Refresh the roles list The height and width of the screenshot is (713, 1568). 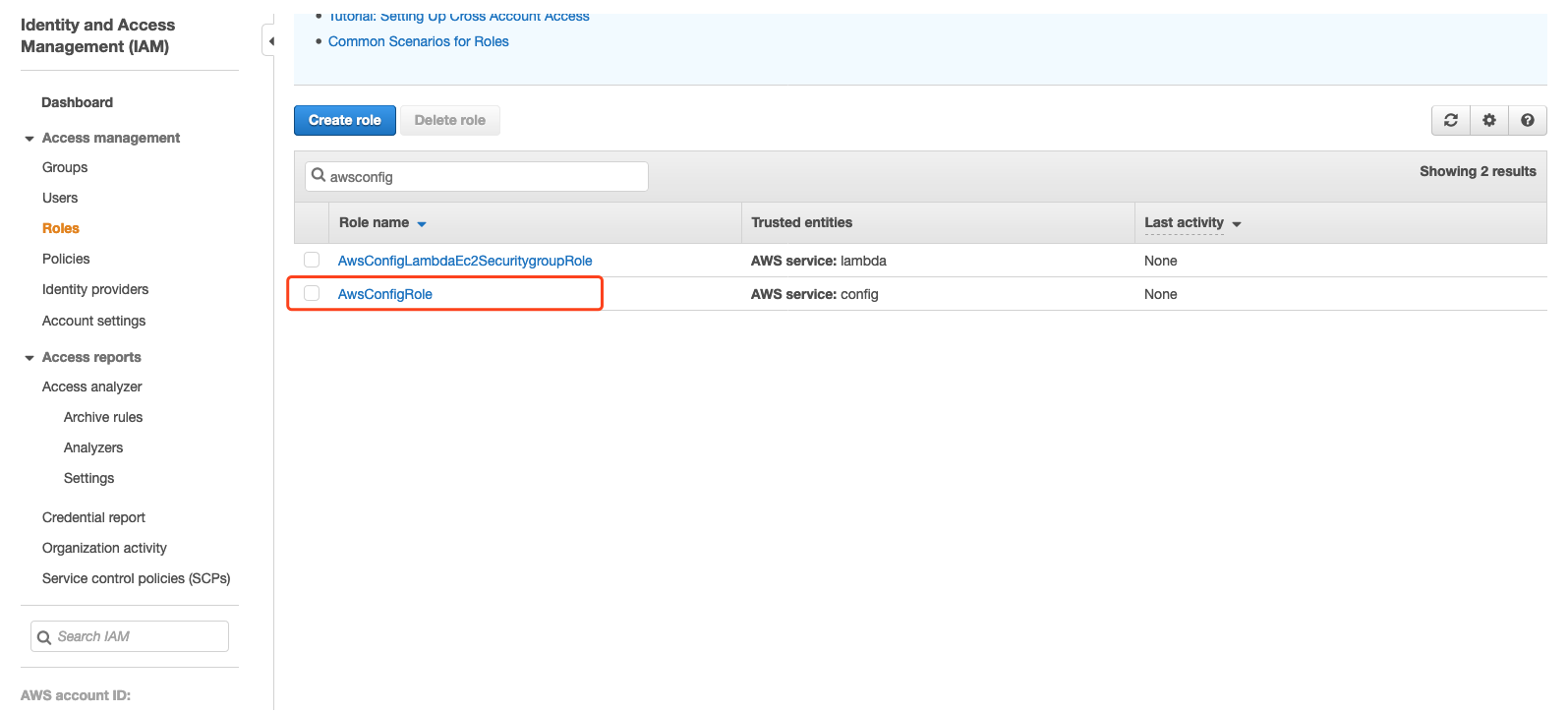(x=1451, y=120)
